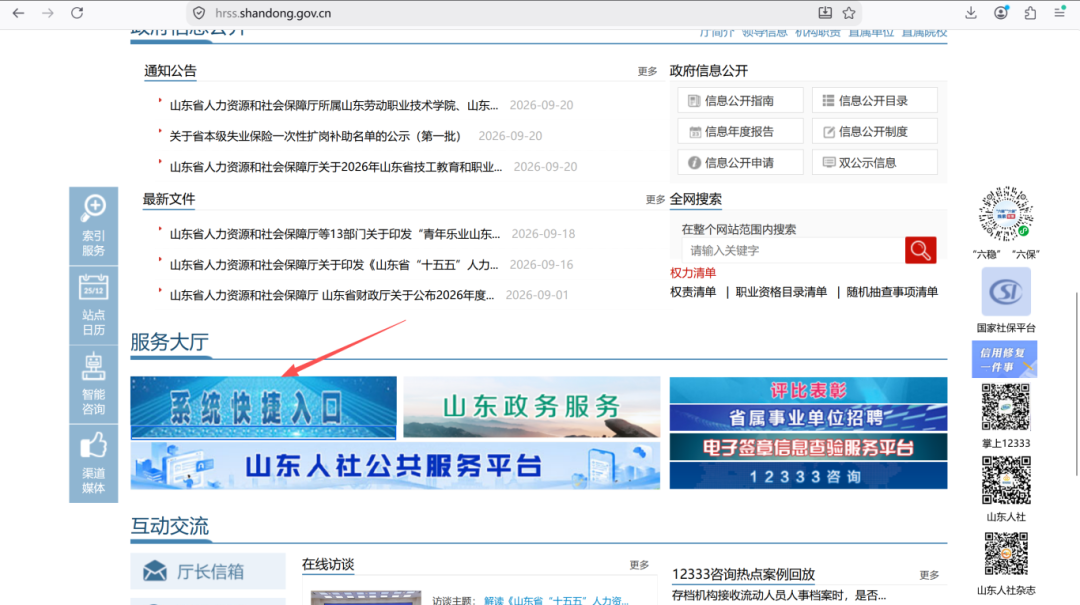Open 更多 next to 12333咨询热点案例回放

pos(929,575)
